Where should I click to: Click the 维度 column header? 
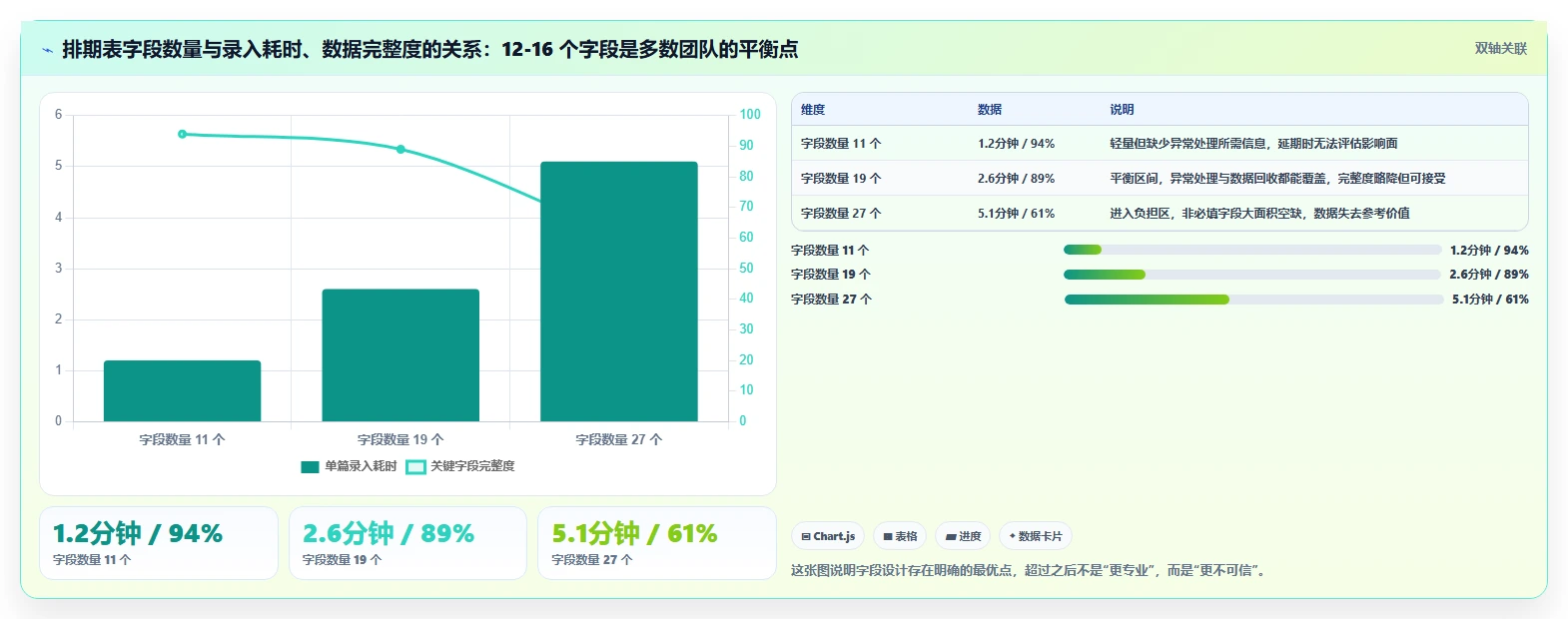[x=813, y=110]
